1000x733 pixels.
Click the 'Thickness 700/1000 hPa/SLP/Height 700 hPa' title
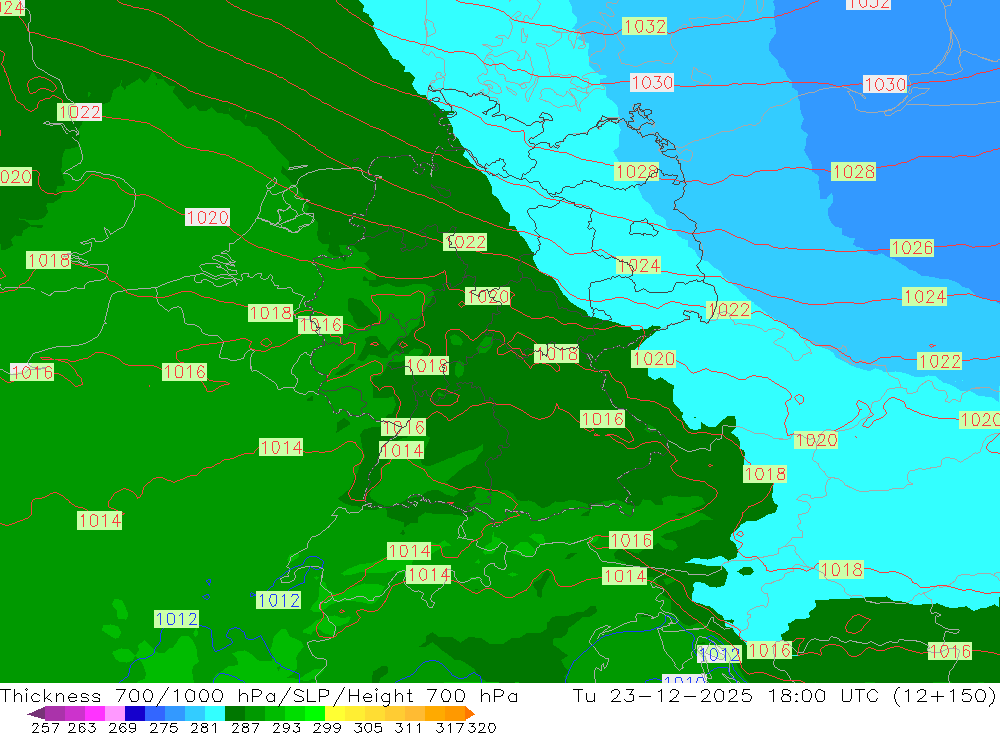click(259, 696)
